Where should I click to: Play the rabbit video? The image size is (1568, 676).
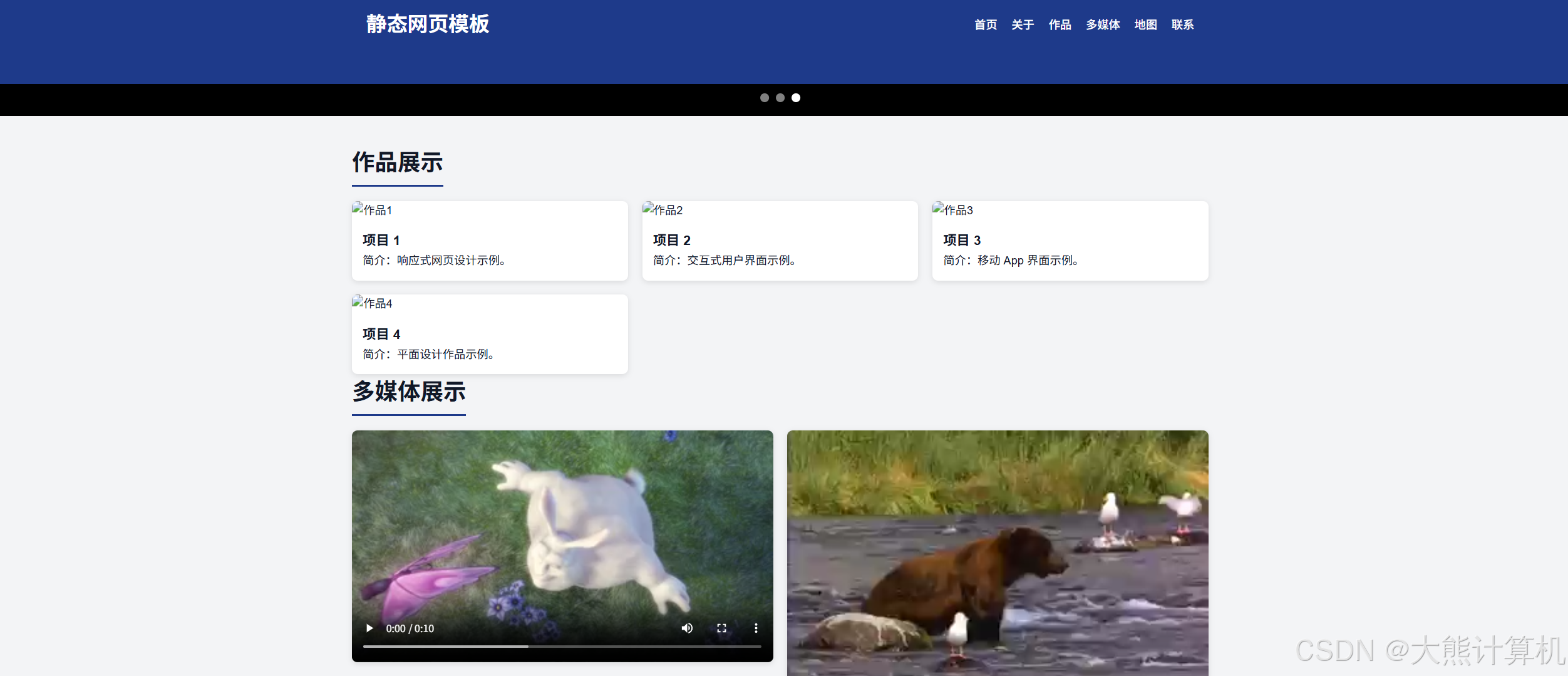click(369, 628)
